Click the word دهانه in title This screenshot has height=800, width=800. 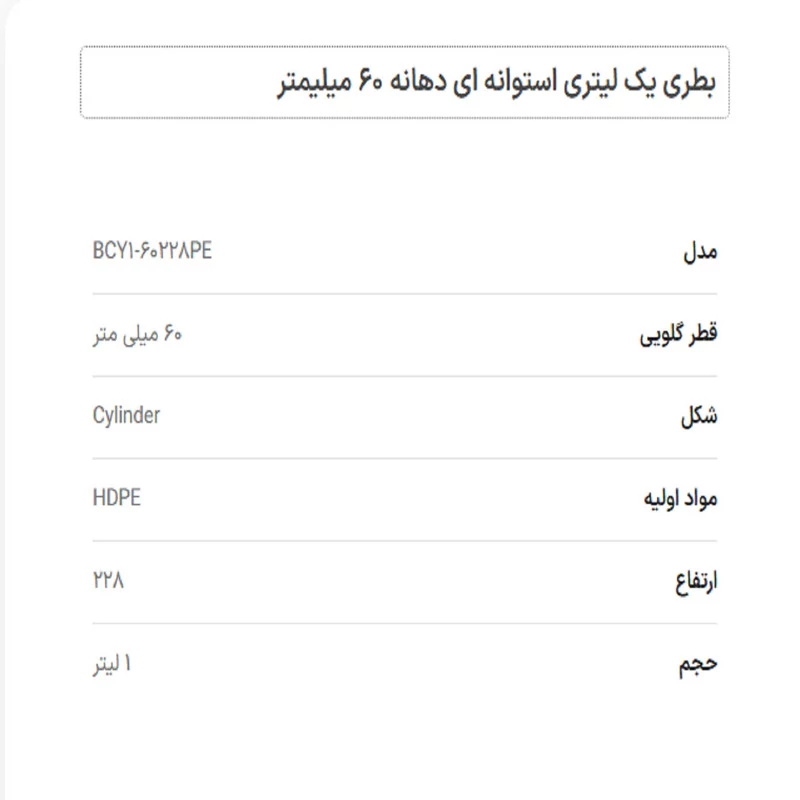click(x=418, y=82)
